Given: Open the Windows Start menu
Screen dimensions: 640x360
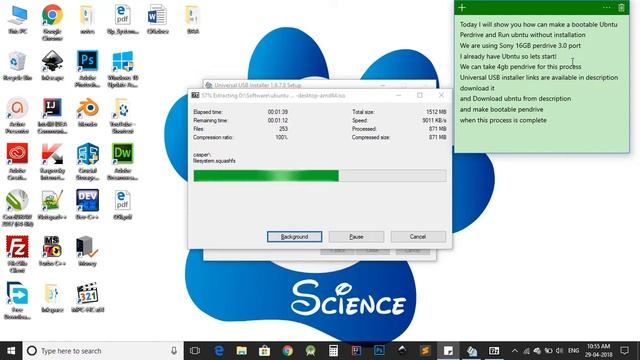Looking at the screenshot, I should pos(11,351).
